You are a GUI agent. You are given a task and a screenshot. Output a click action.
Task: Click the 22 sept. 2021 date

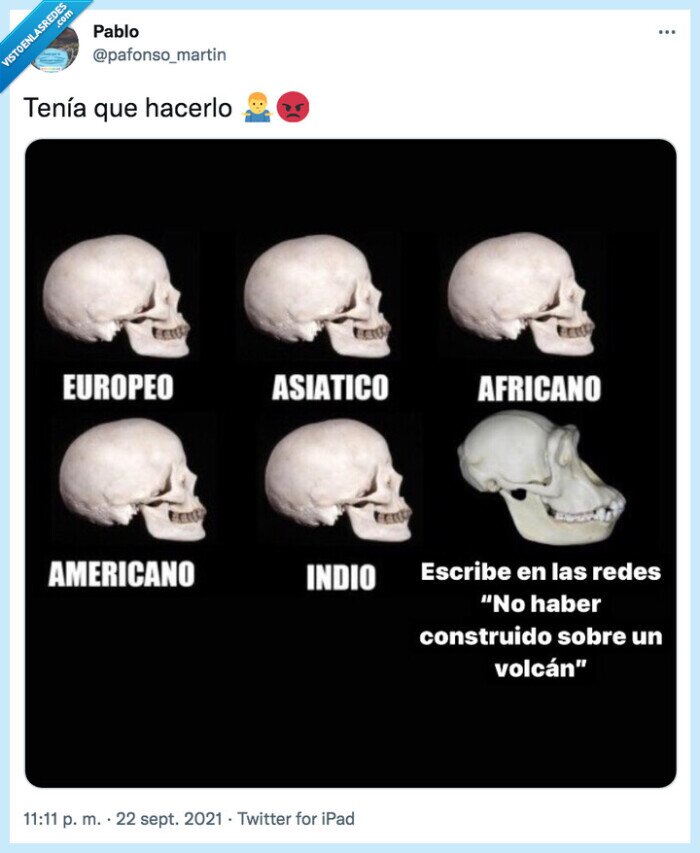coord(169,818)
